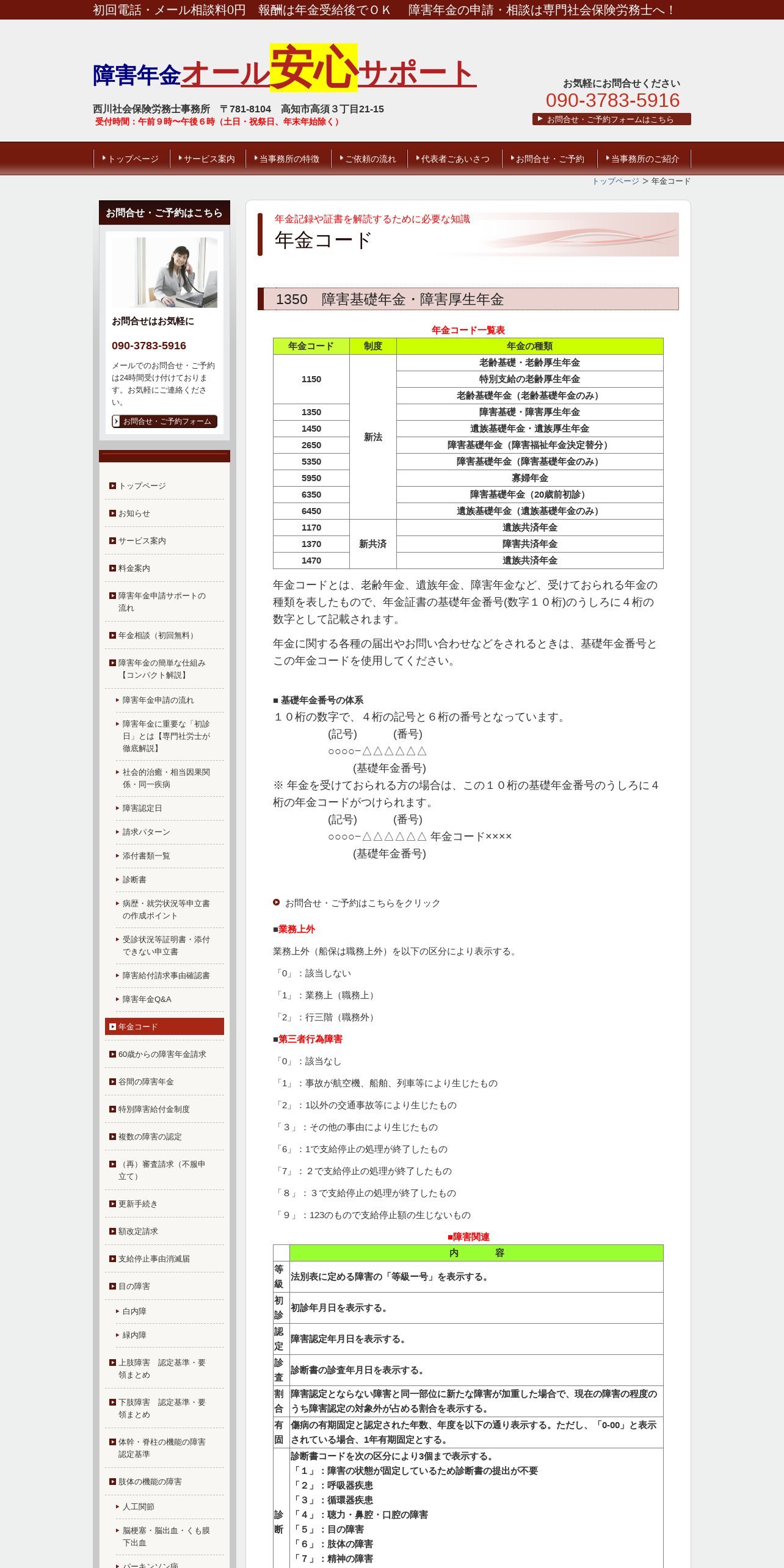Click sidebar お問合せ・ご予約フォーム button
The height and width of the screenshot is (1568, 784).
point(165,421)
